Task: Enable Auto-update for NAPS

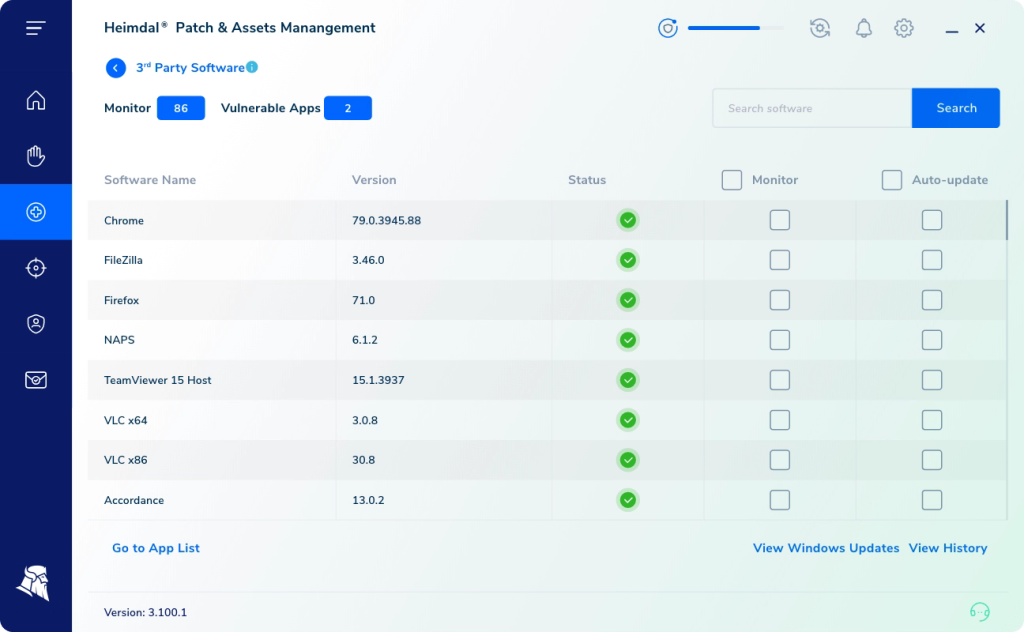Action: tap(932, 340)
